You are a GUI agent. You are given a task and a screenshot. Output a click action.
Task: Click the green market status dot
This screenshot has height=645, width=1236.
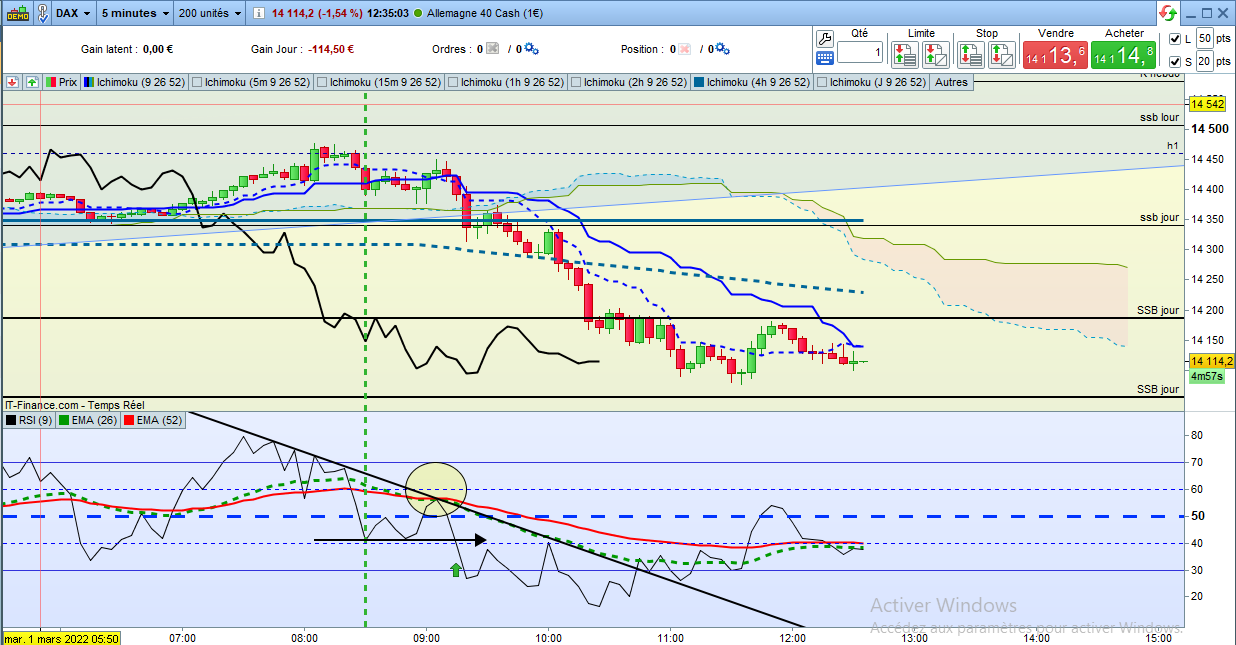[417, 13]
